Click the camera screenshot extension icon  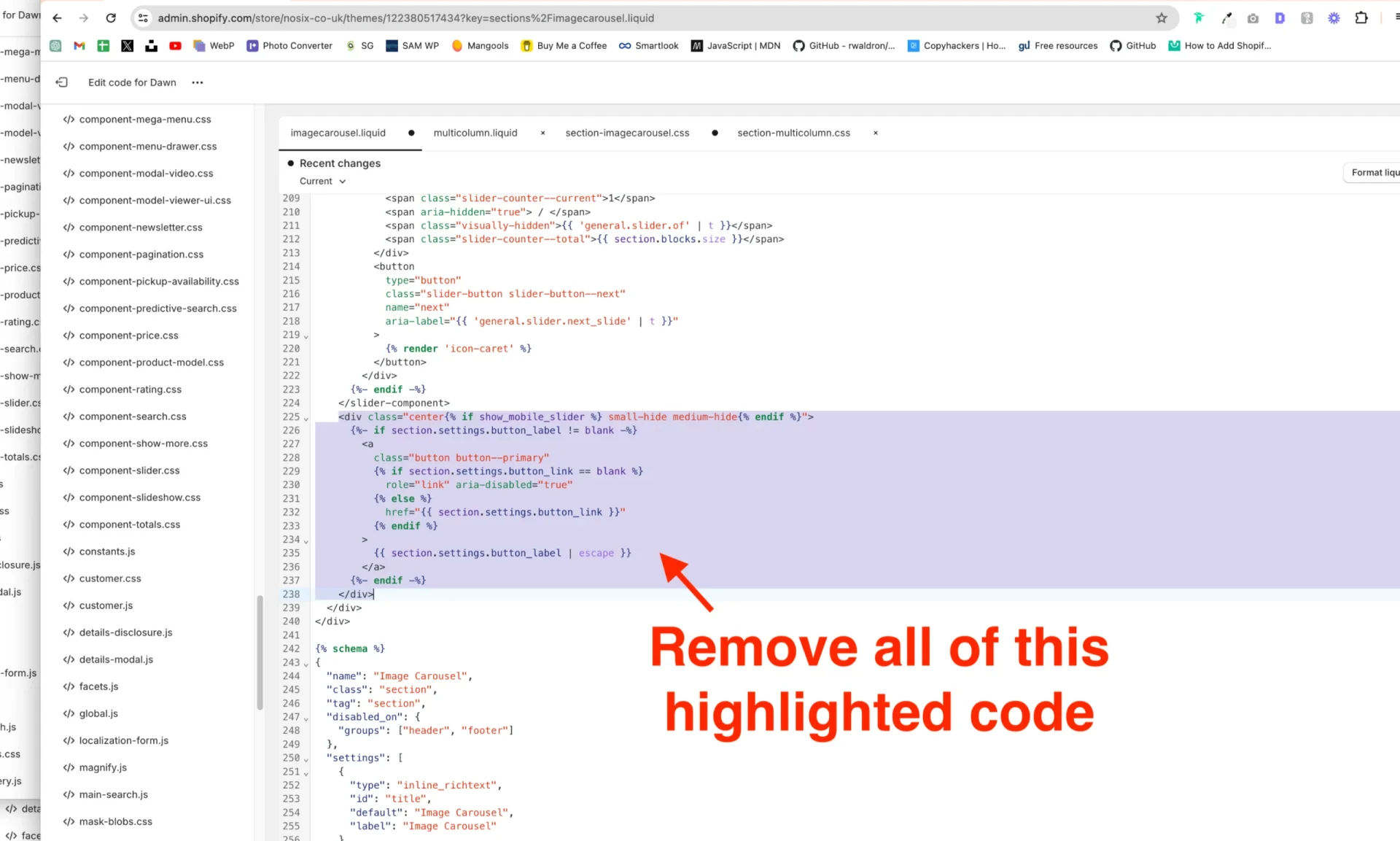1254,18
